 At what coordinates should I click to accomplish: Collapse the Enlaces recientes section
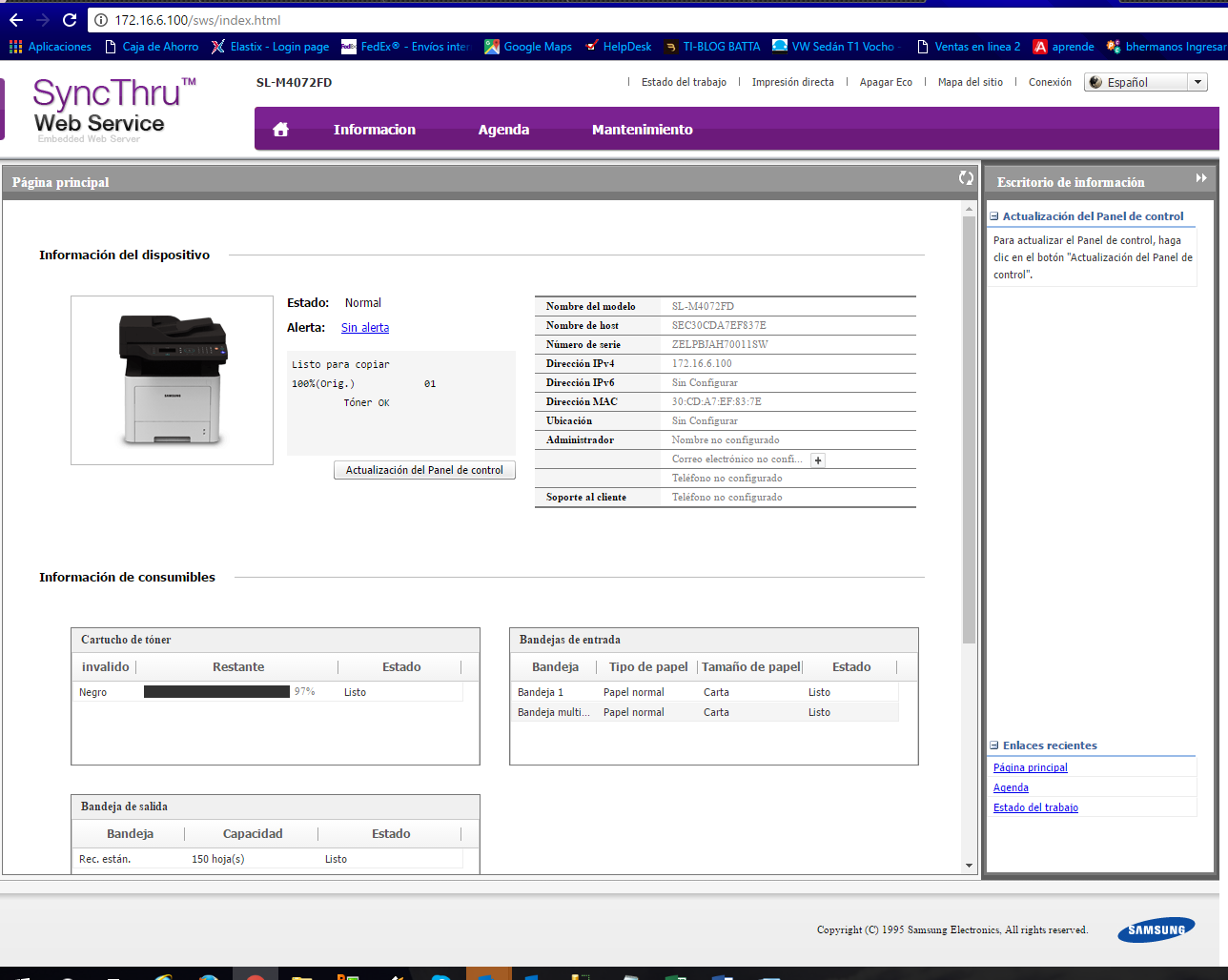tap(994, 745)
